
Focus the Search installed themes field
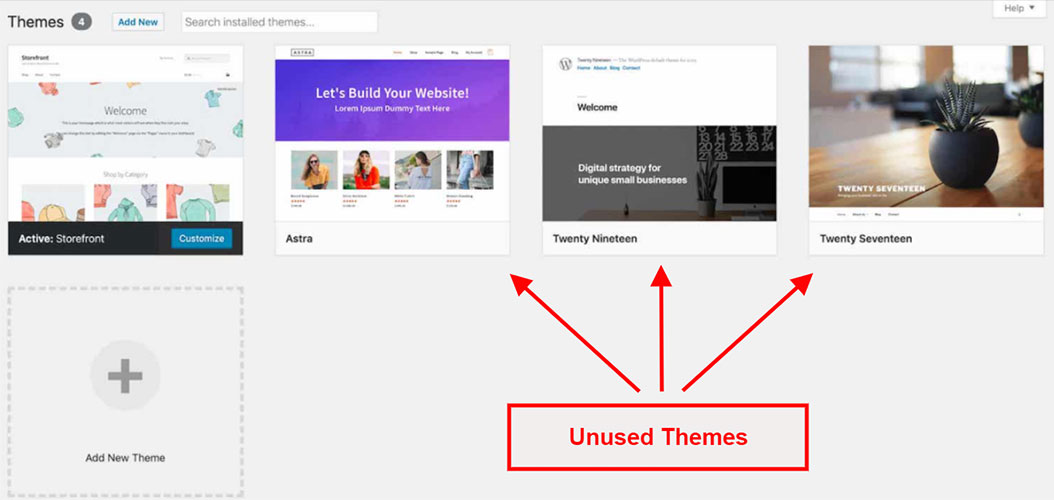click(x=280, y=22)
